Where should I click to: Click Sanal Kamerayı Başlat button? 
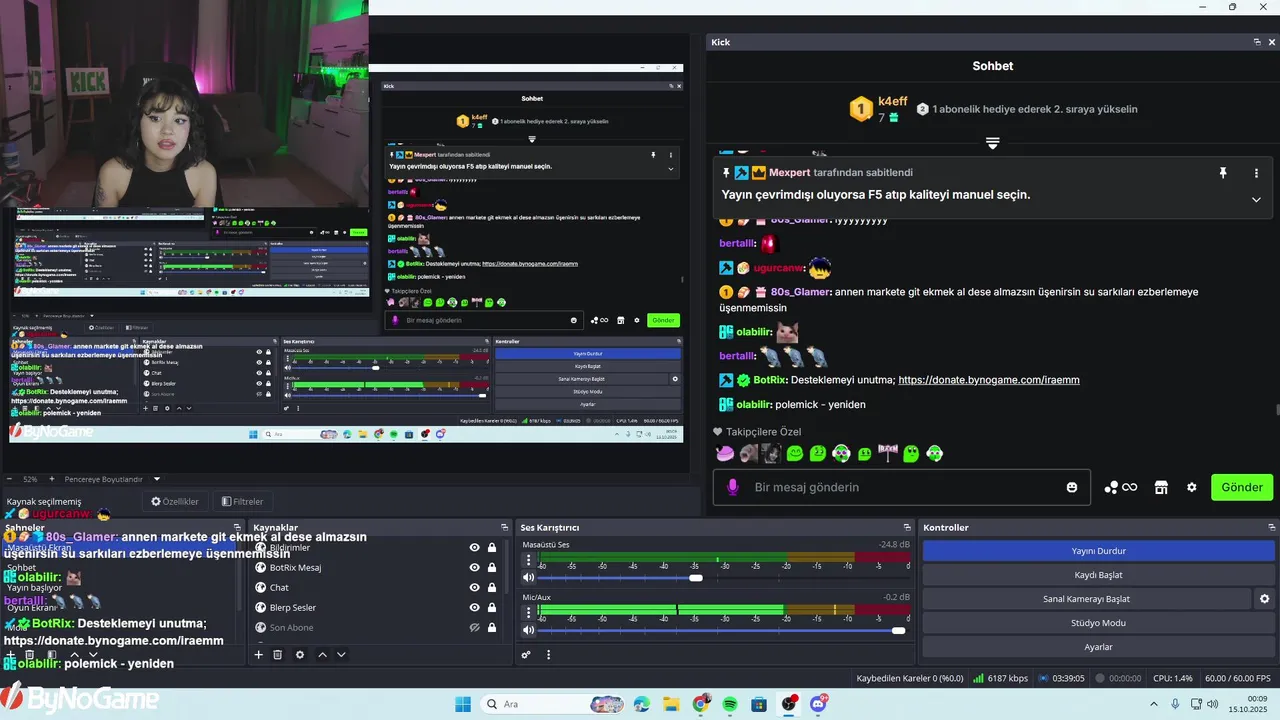pyautogui.click(x=1086, y=599)
